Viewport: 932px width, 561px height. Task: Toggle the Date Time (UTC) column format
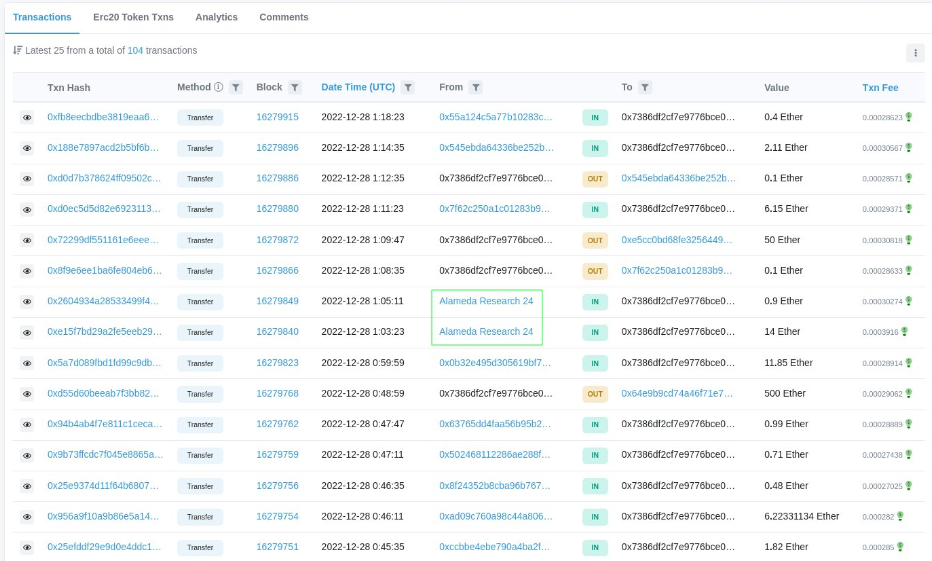358,88
